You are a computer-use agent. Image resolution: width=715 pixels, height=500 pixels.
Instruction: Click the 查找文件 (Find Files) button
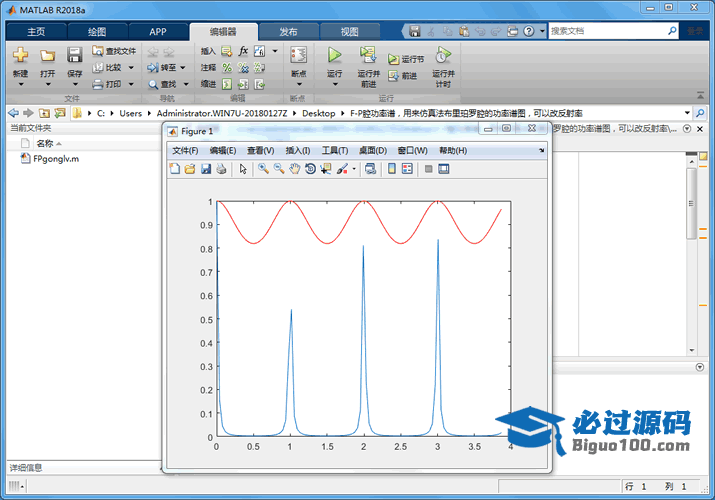point(114,50)
